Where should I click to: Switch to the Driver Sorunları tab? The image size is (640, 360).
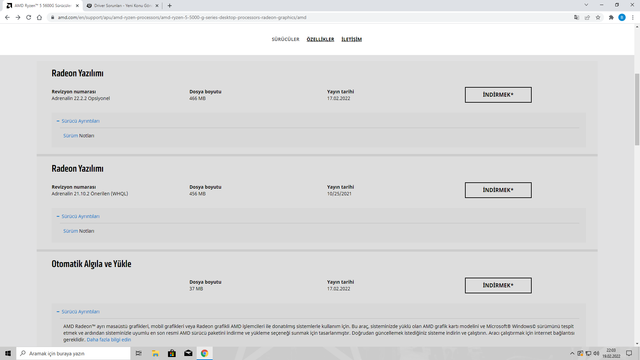(x=122, y=6)
